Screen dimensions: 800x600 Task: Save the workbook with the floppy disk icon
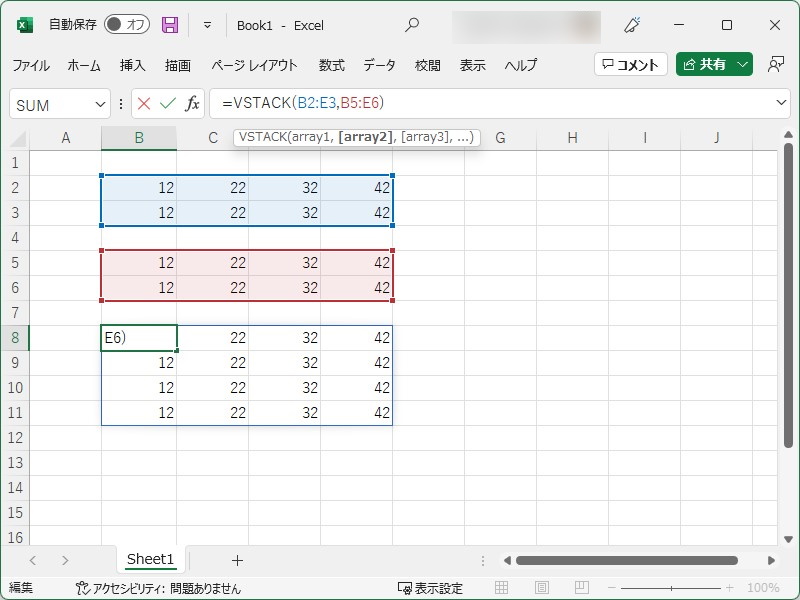[x=170, y=24]
